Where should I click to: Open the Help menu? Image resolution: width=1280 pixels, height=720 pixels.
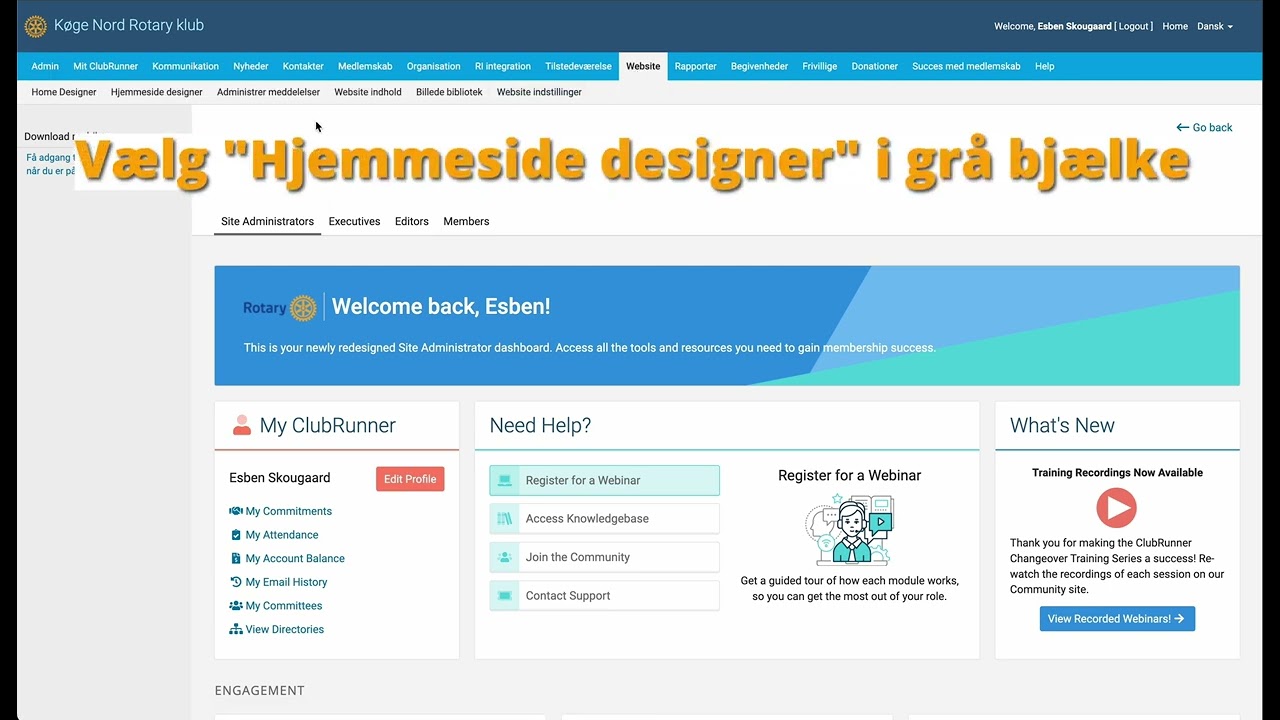[1045, 66]
